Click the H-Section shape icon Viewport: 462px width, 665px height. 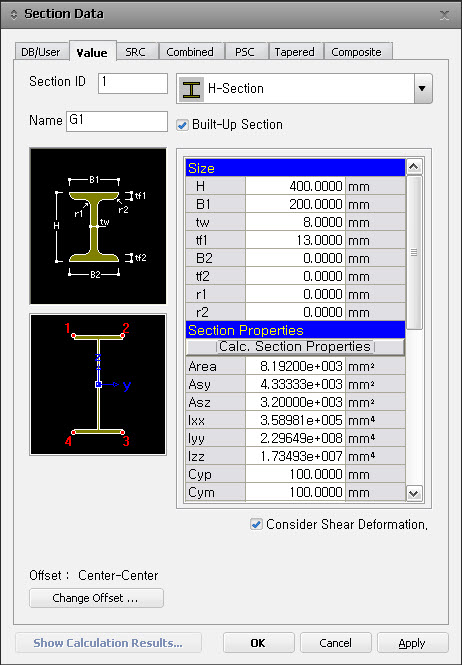[x=191, y=89]
